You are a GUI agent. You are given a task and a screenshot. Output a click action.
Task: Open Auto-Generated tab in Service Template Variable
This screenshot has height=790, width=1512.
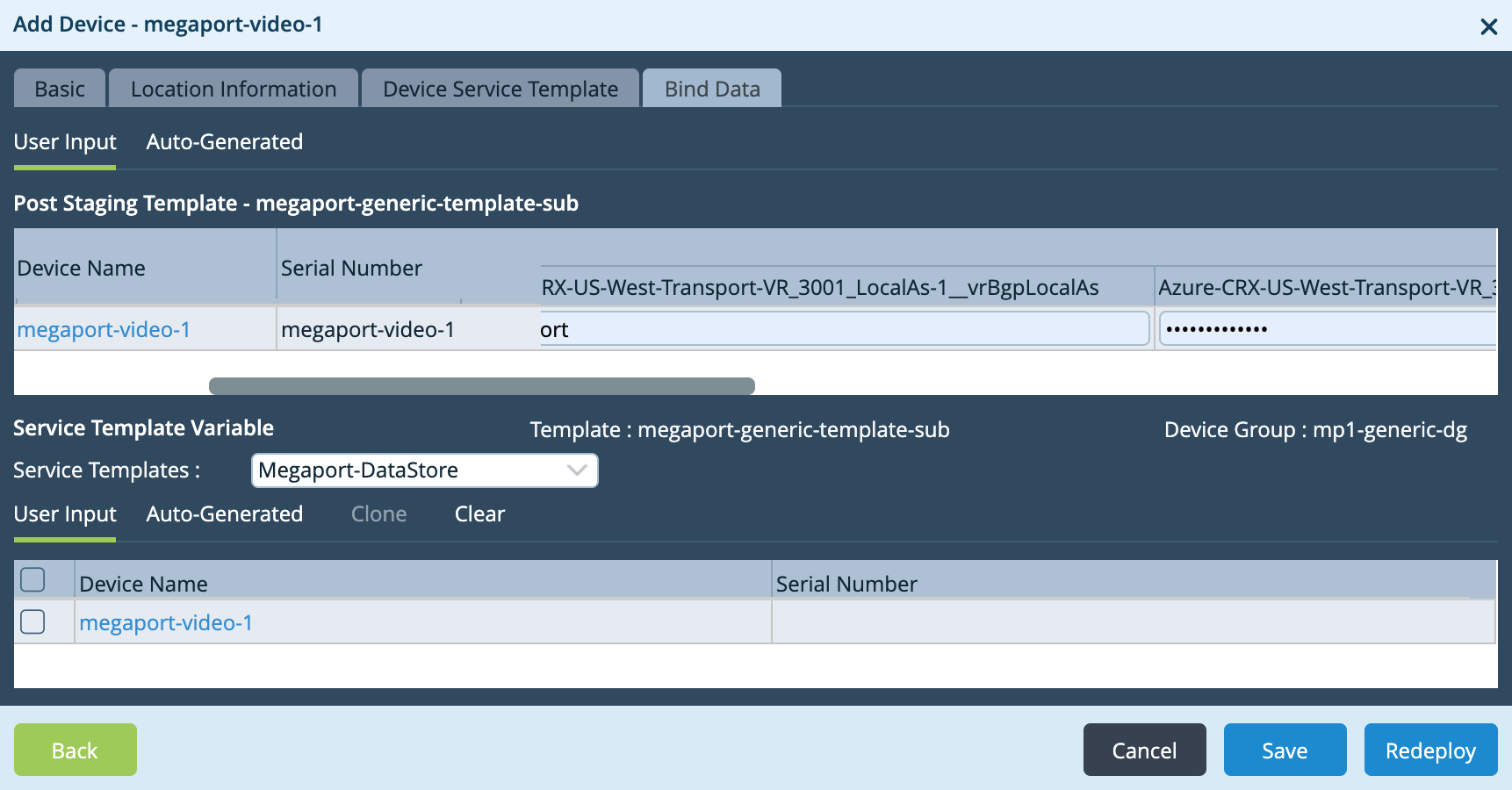[224, 514]
